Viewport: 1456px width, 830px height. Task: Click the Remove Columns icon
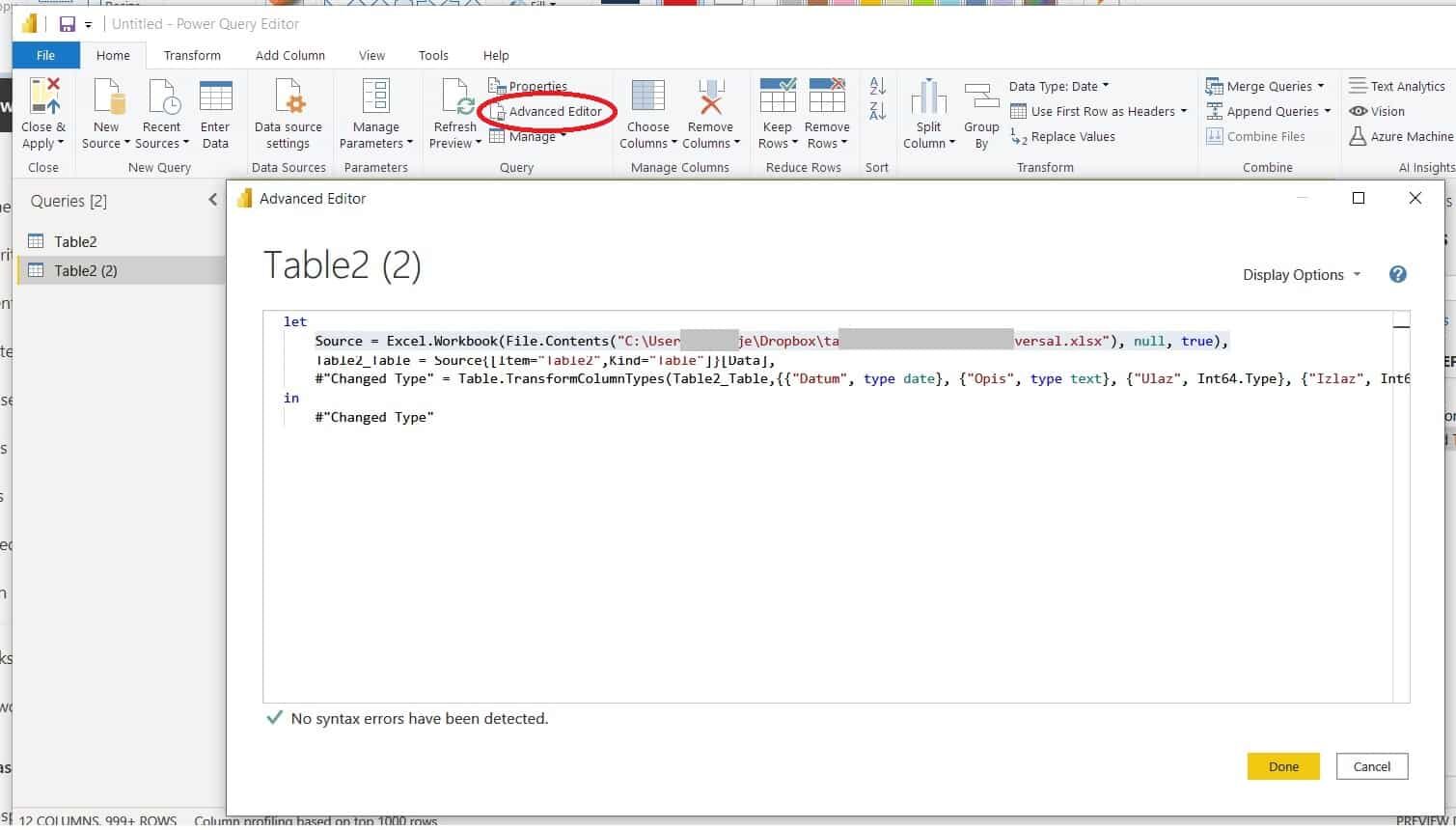[x=711, y=97]
